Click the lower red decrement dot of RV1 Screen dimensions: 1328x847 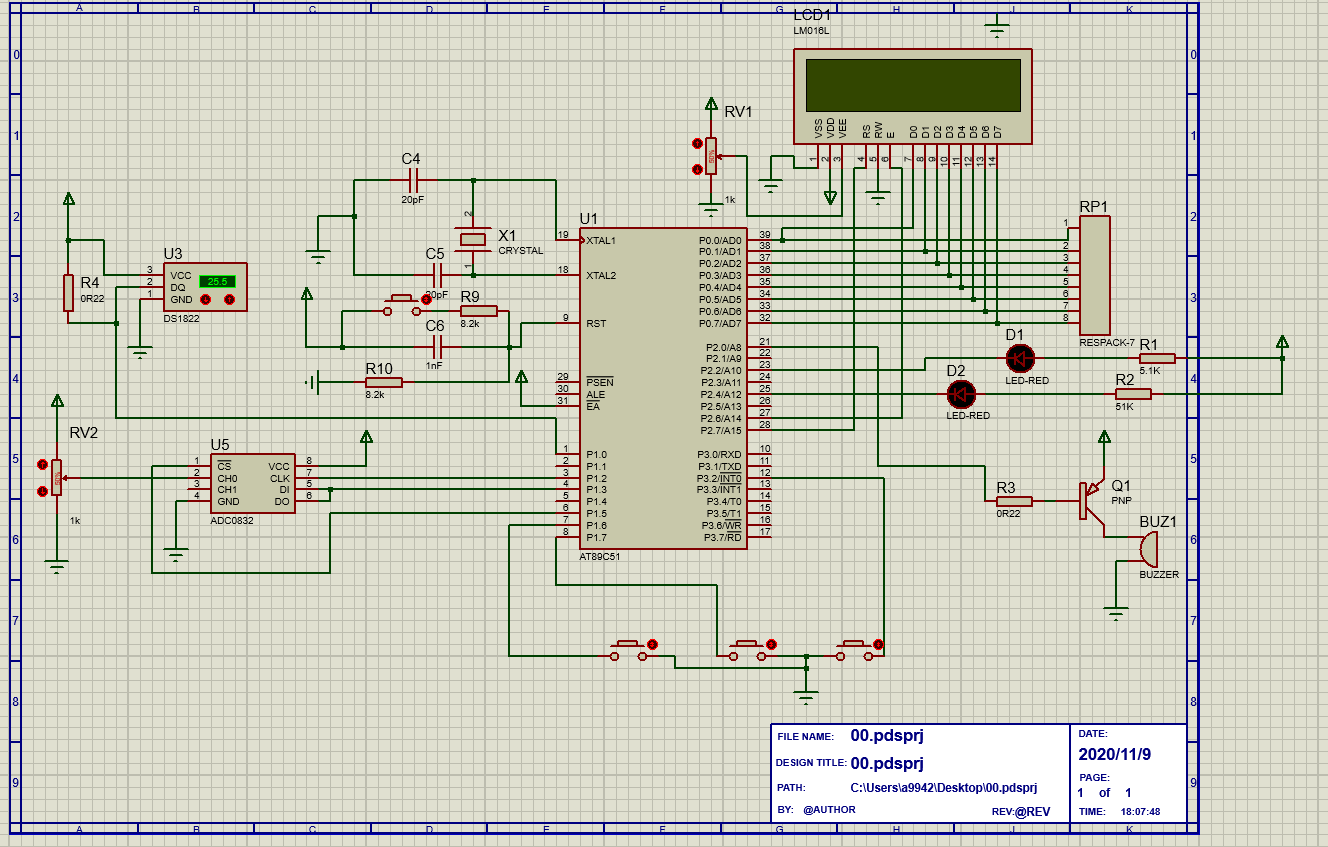tap(697, 169)
